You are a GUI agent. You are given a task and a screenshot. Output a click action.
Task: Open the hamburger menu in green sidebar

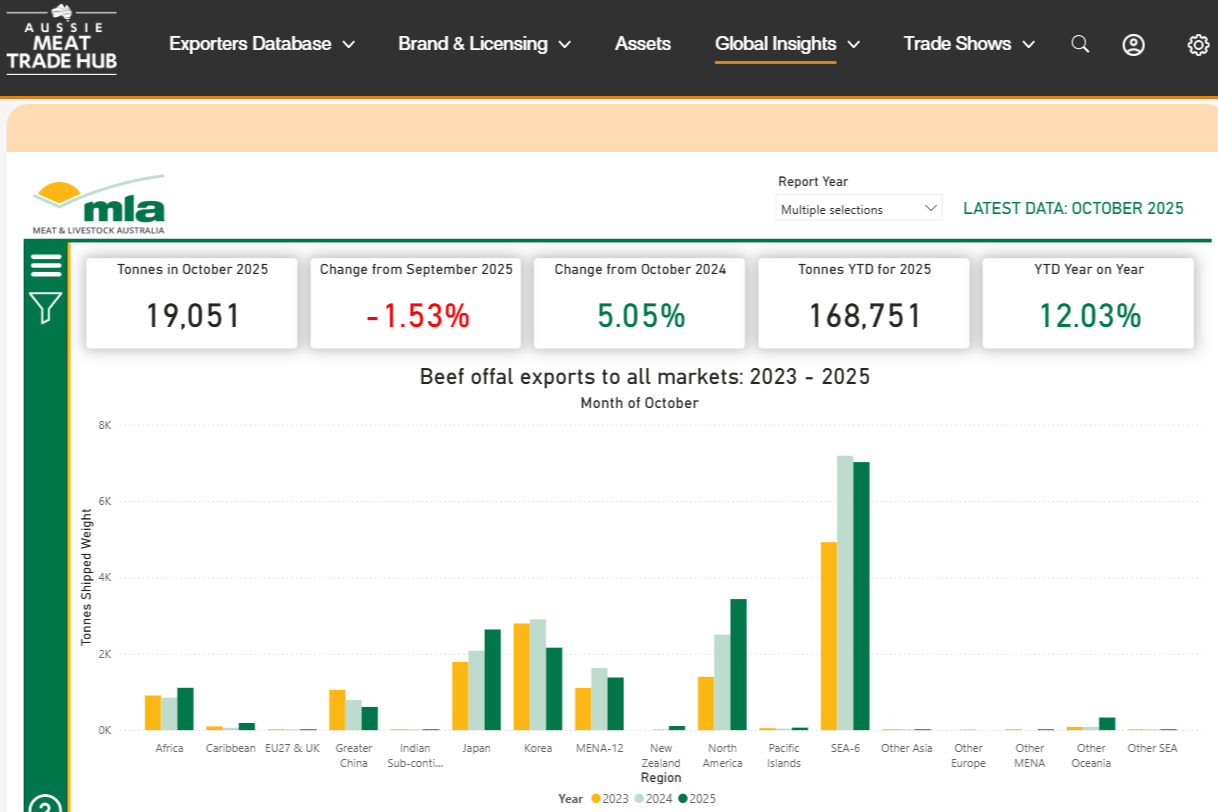pos(46,265)
